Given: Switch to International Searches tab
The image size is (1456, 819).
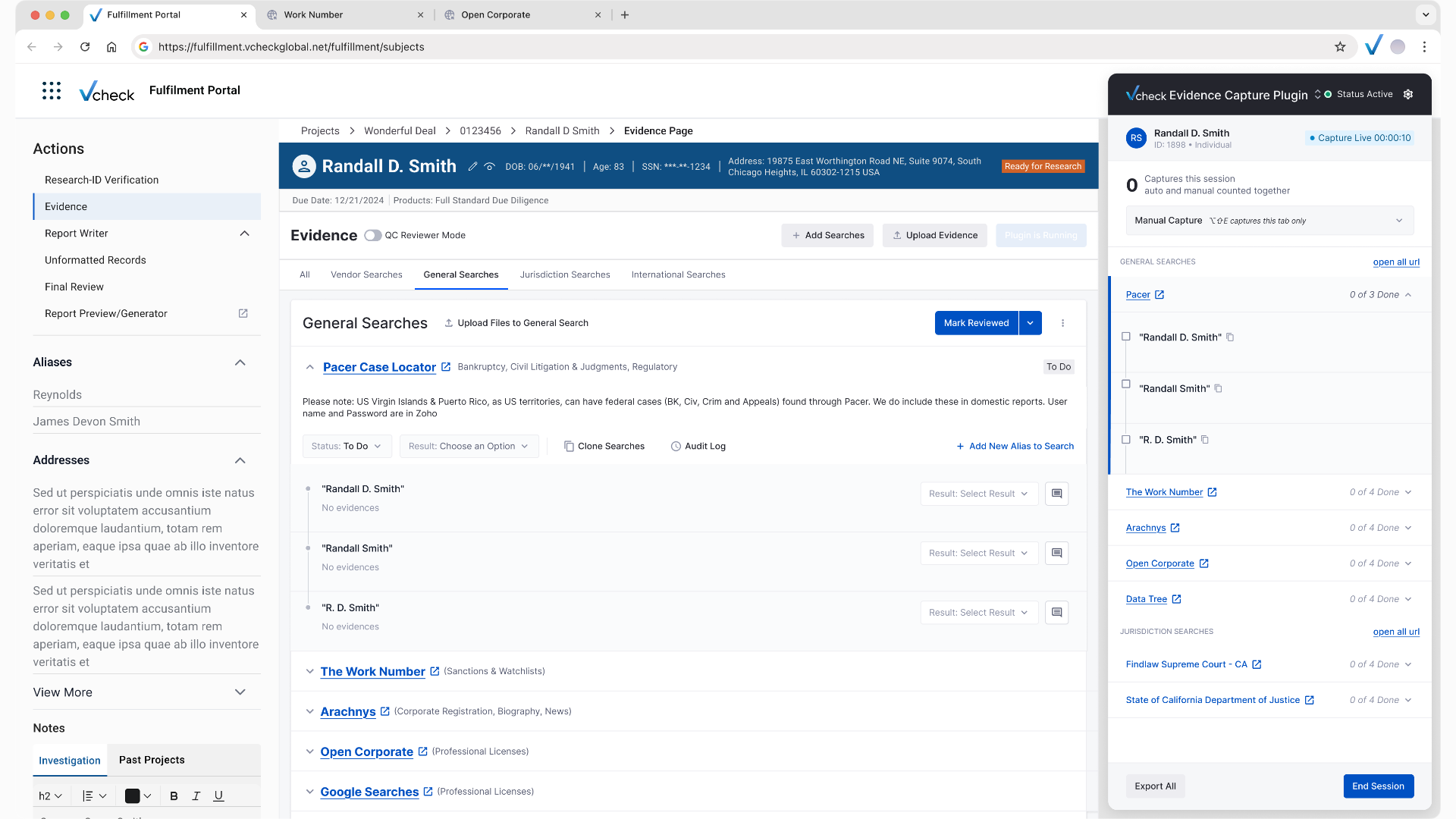Looking at the screenshot, I should coord(679,275).
